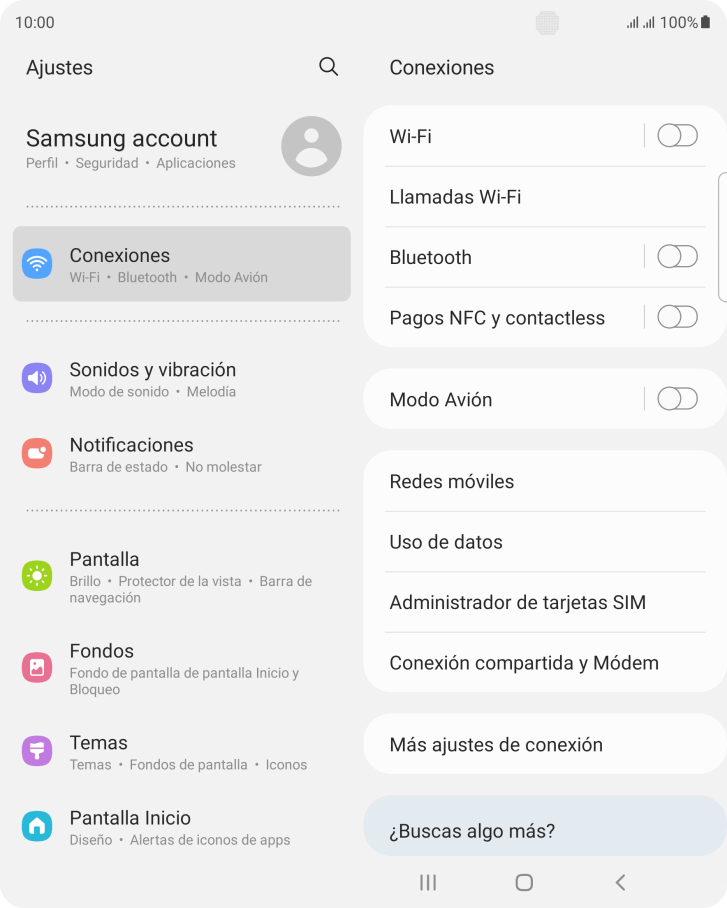Screen dimensions: 727x908
Task: Open Uso de datos
Action: [x=545, y=542]
